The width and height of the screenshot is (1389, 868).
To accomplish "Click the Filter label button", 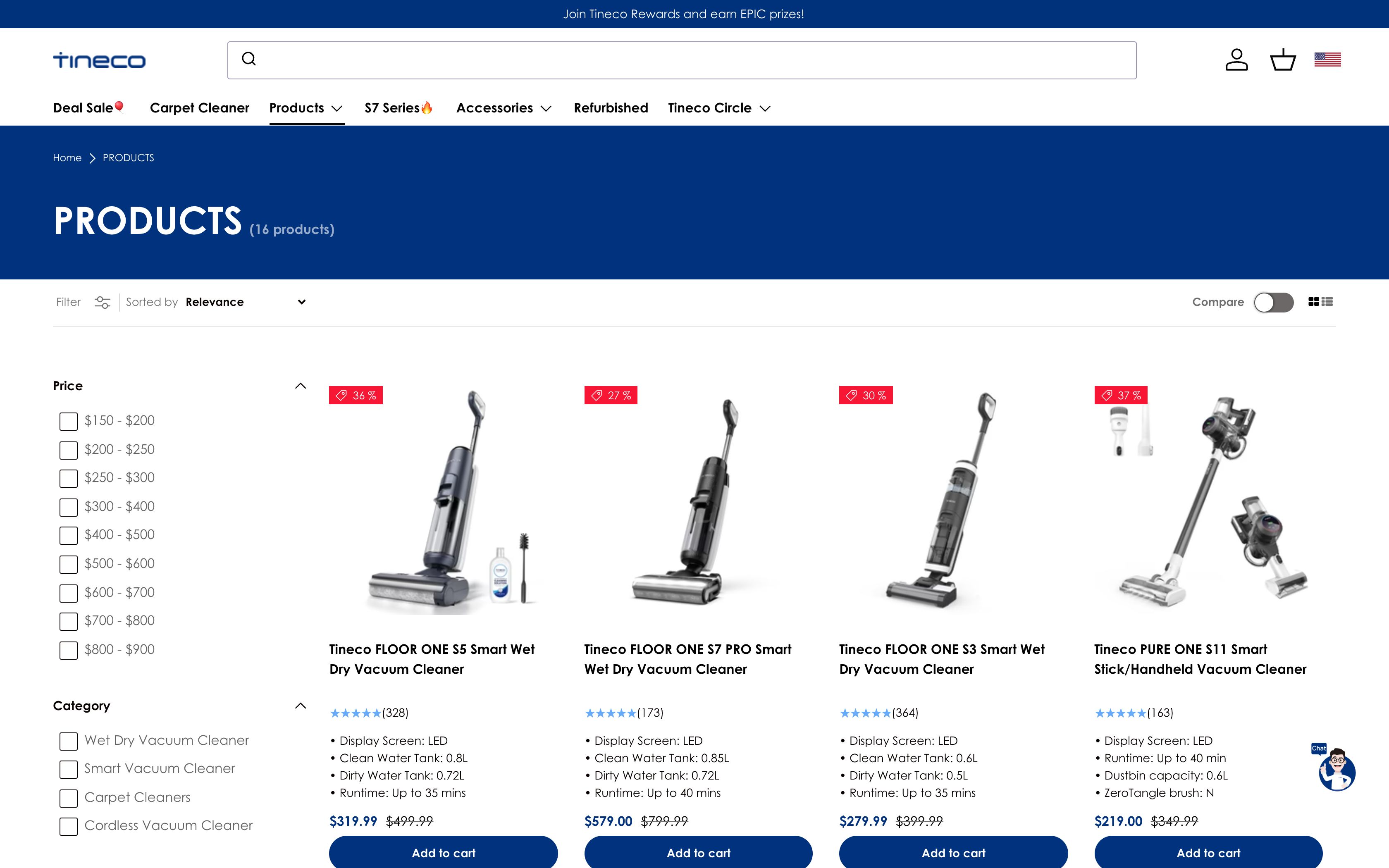I will tap(68, 302).
